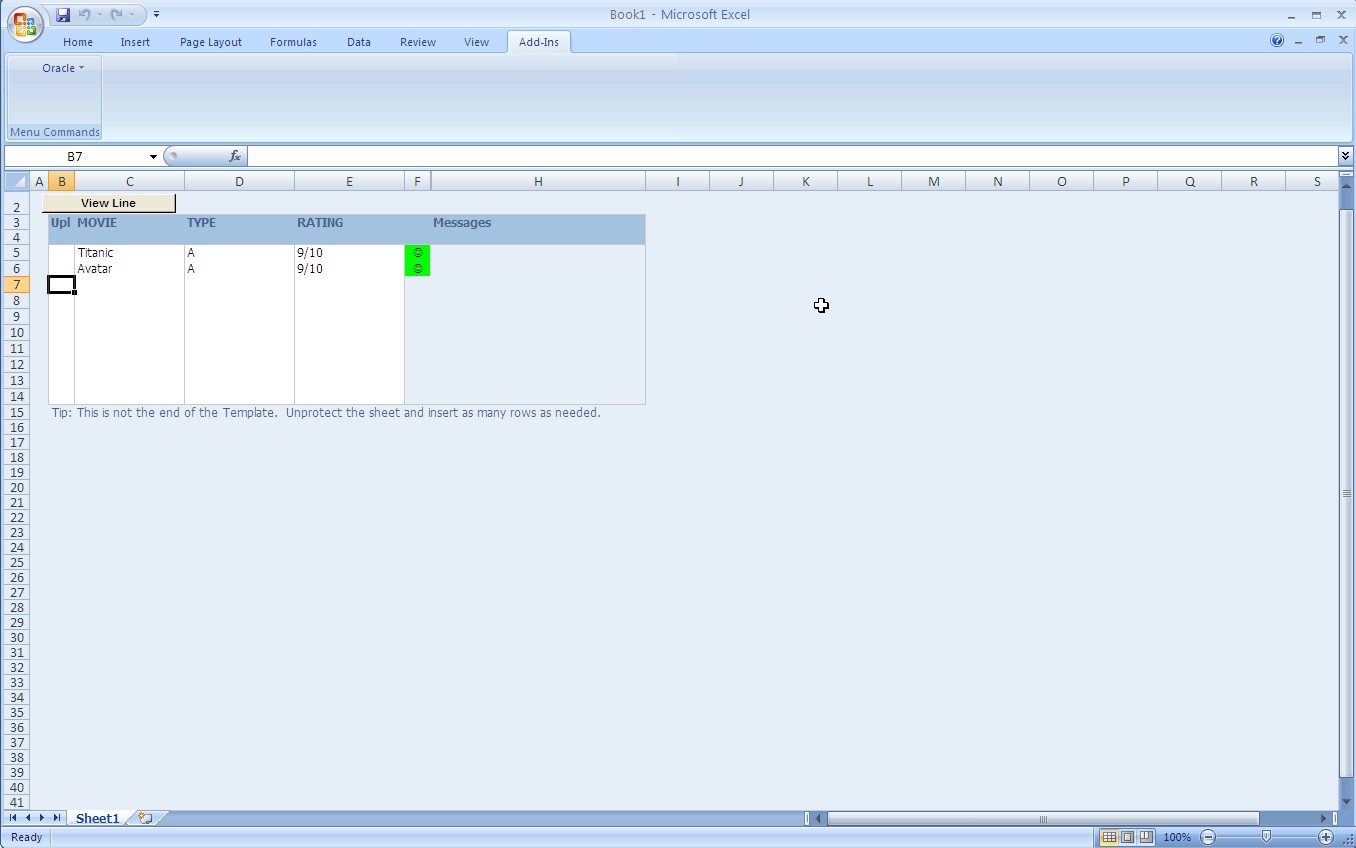Click the green smiley in Avatar's Messages cell
Image resolution: width=1356 pixels, height=848 pixels.
click(x=417, y=269)
